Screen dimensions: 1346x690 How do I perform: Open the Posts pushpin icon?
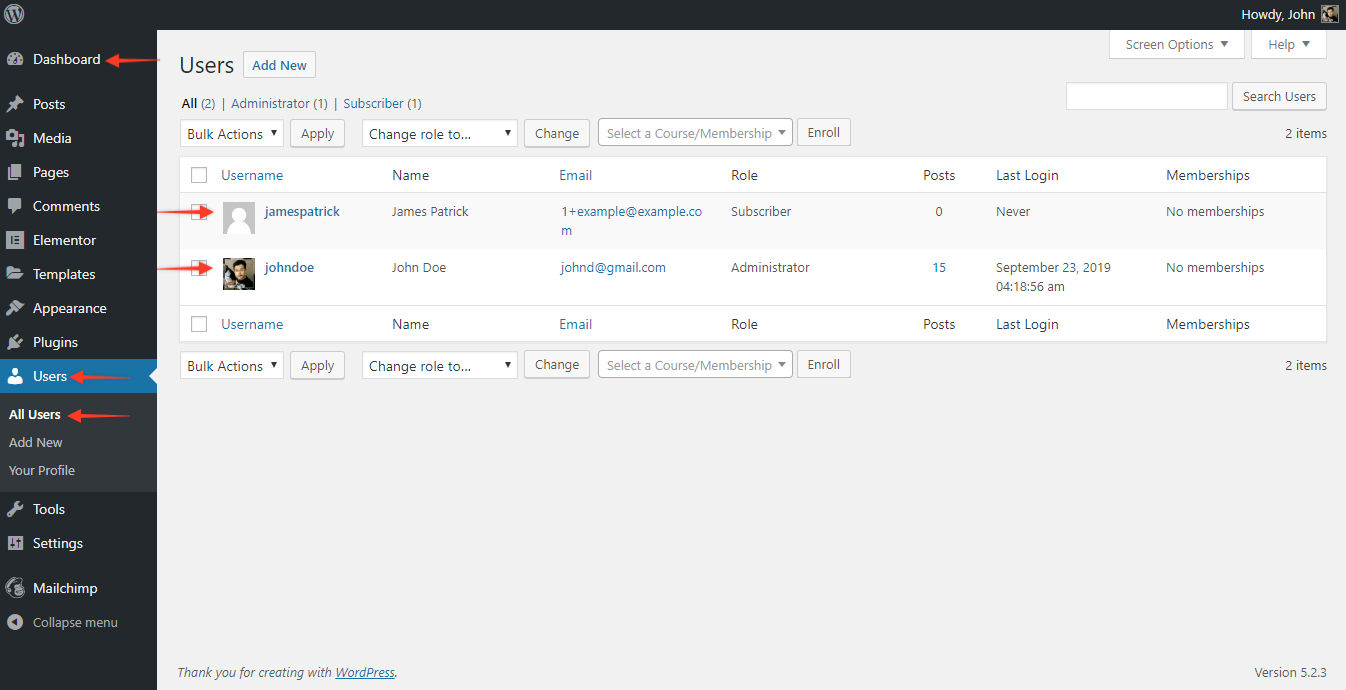coord(15,104)
